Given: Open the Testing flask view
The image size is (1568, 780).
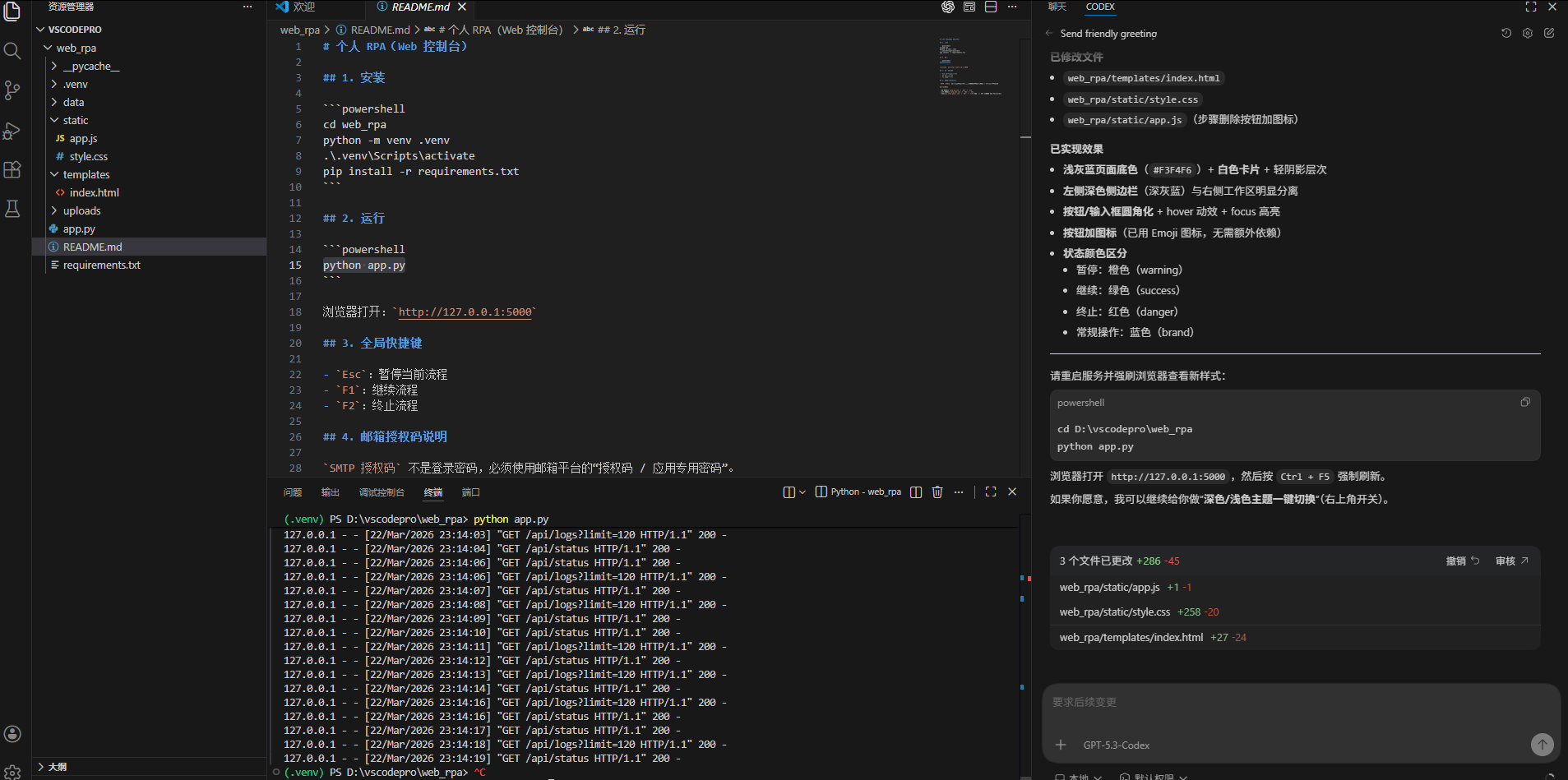Looking at the screenshot, I should 12,209.
